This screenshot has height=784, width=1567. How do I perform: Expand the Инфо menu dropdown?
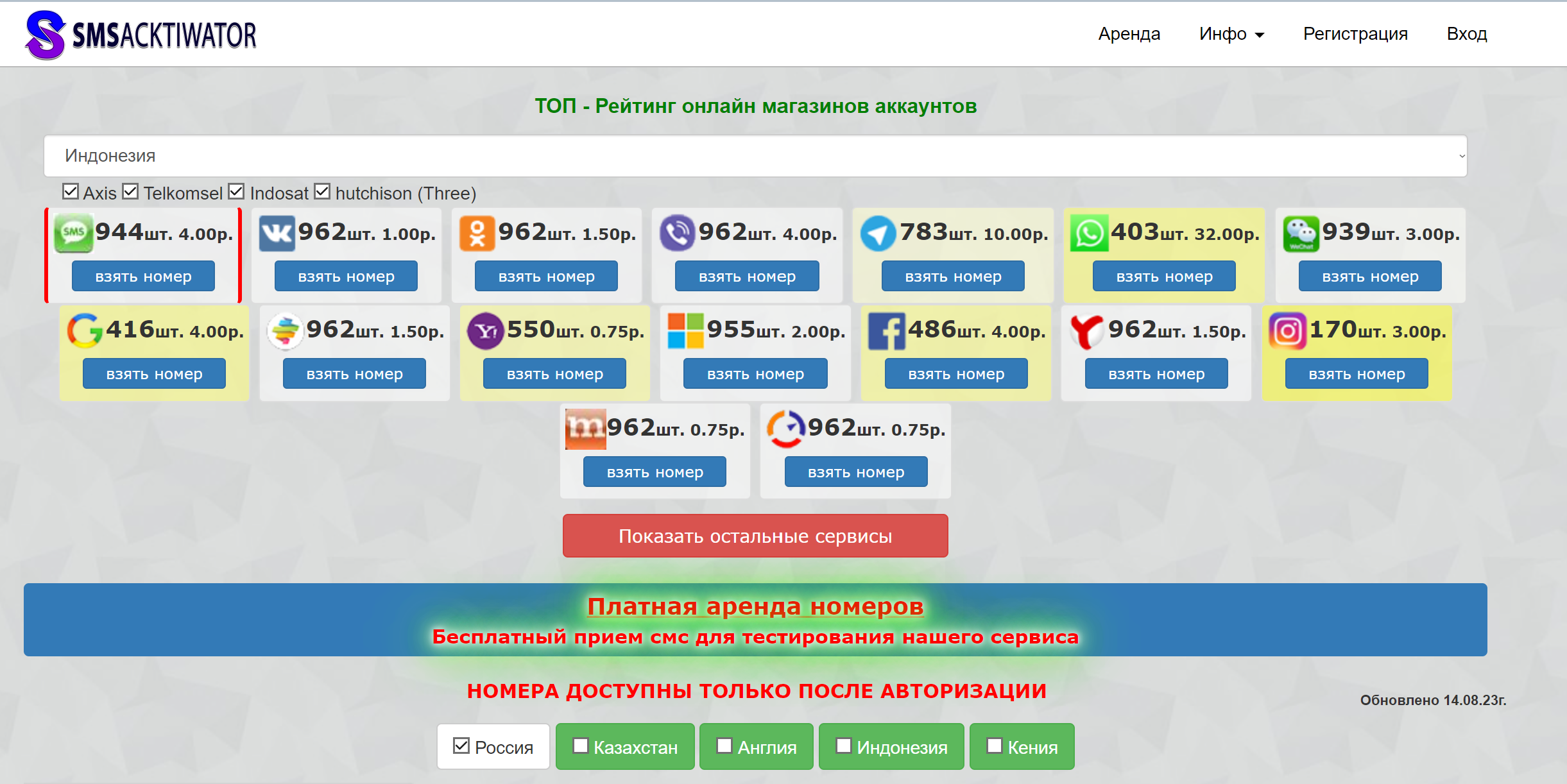point(1231,34)
